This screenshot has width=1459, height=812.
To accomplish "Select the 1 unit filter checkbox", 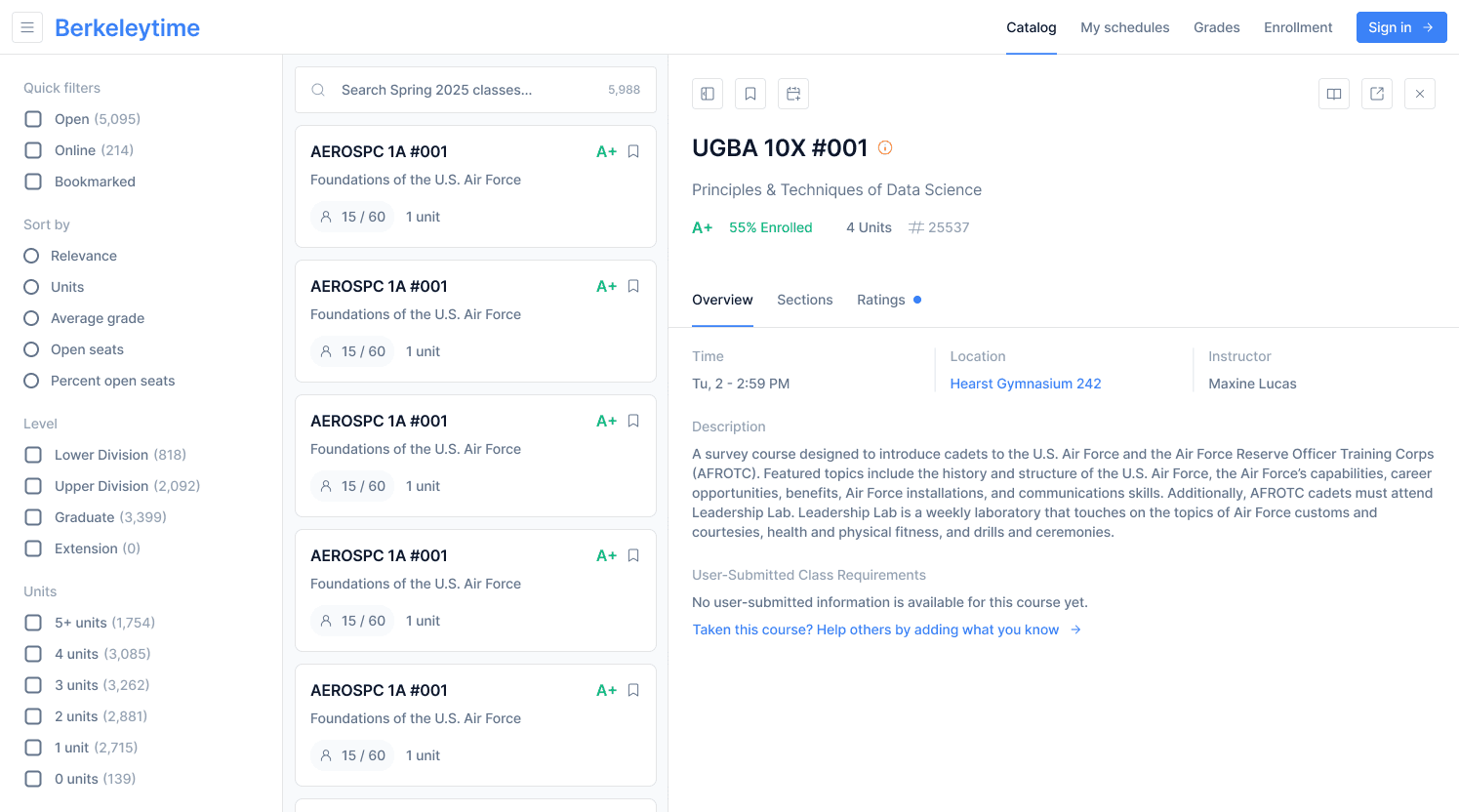I will pos(33,748).
